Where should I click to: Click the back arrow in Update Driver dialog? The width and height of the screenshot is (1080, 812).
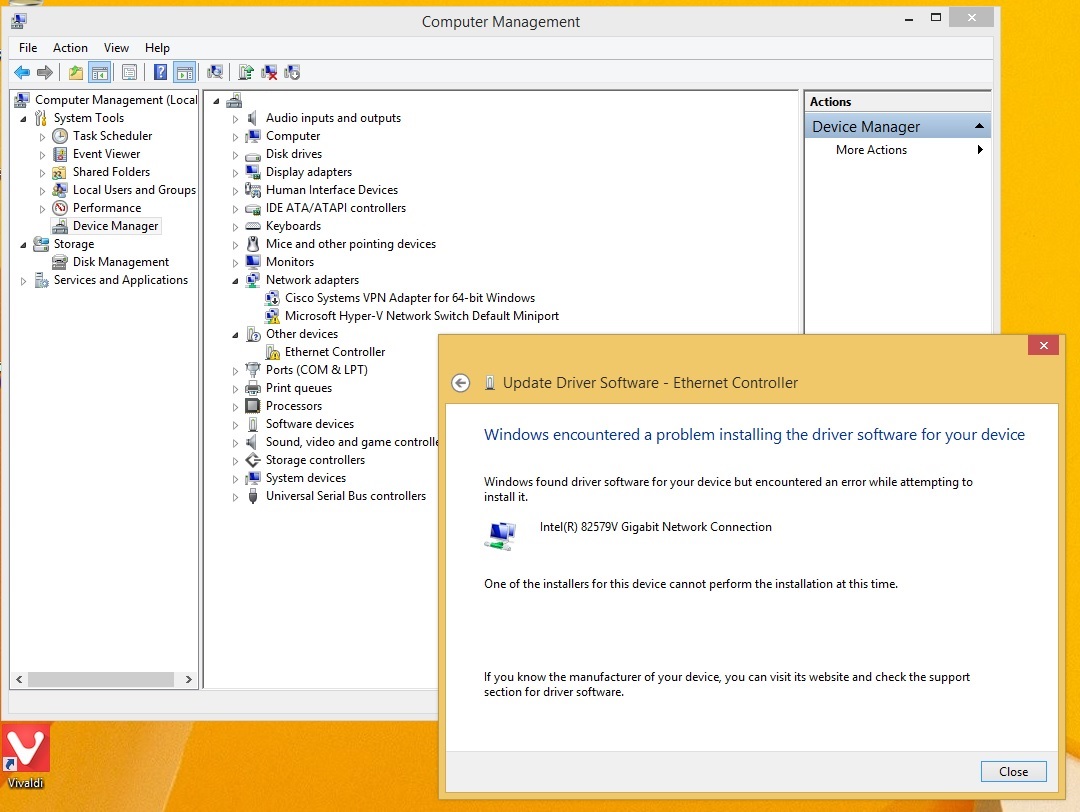coord(461,383)
